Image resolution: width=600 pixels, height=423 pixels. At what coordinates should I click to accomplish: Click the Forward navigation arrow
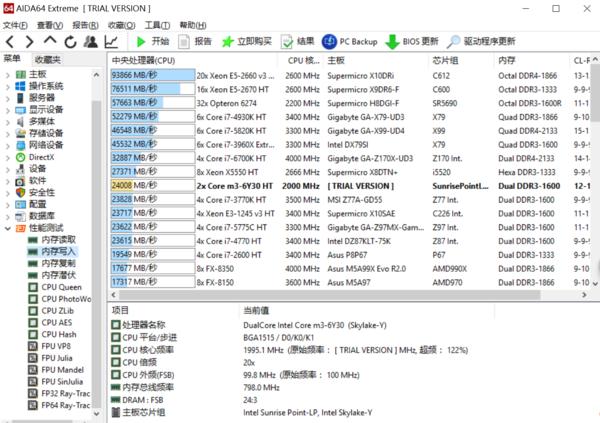pos(30,41)
